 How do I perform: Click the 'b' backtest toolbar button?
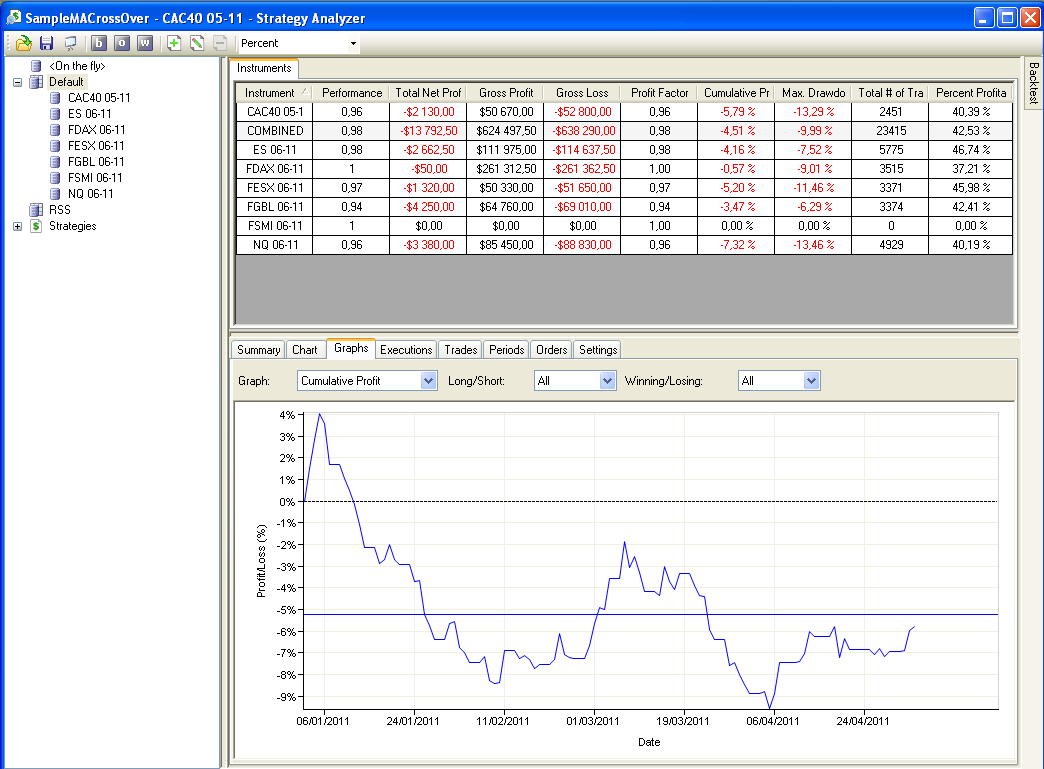(x=98, y=43)
